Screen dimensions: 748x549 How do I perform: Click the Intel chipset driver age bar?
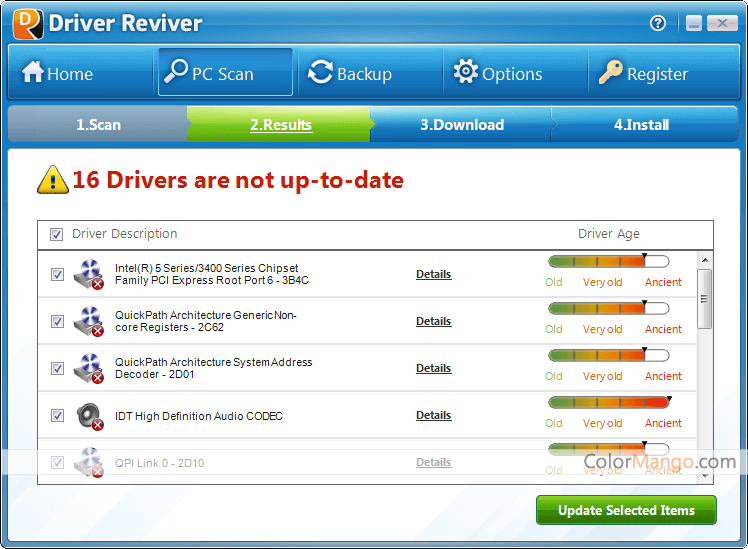(x=609, y=261)
